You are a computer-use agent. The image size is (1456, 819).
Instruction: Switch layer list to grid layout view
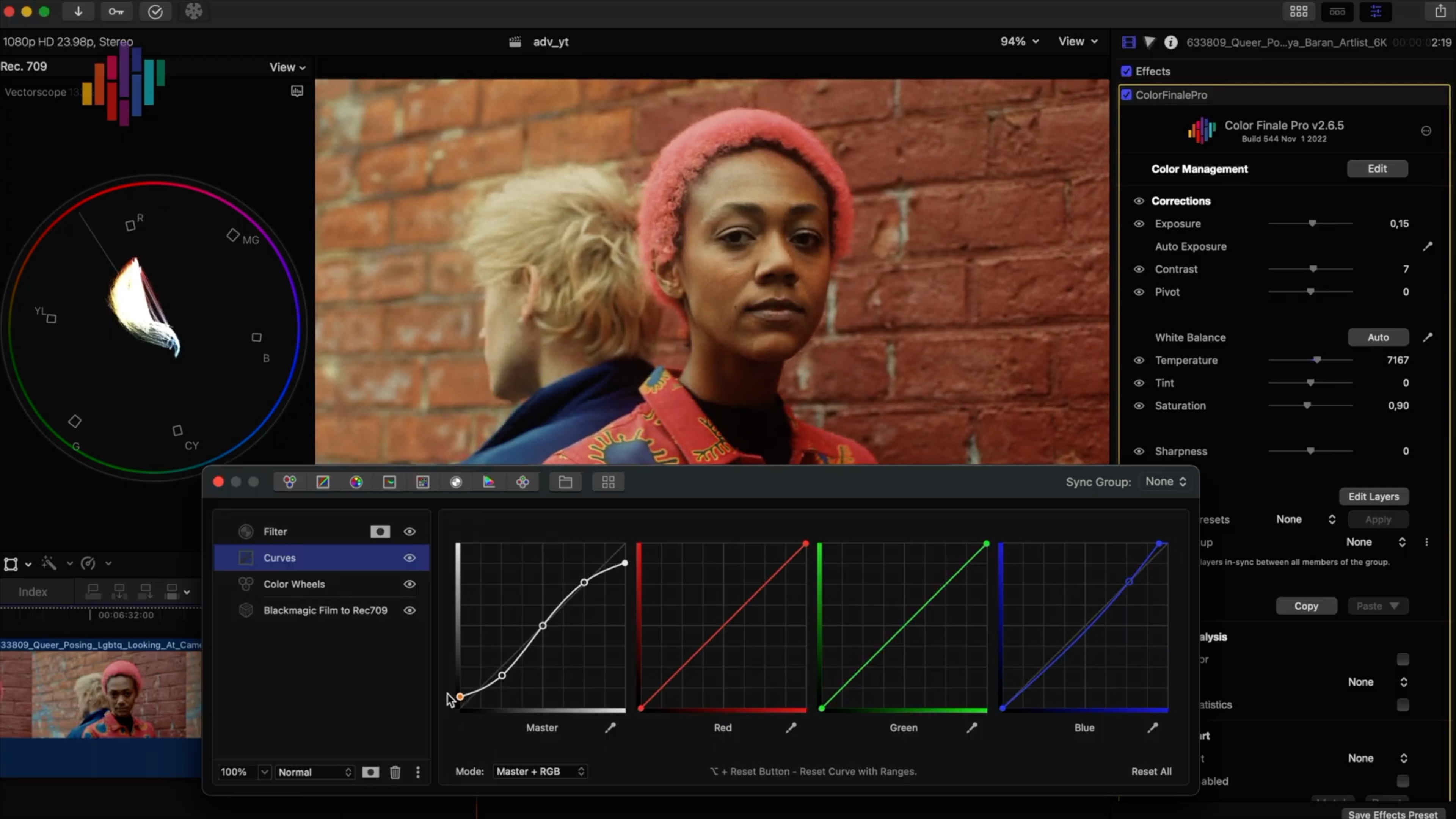(x=608, y=482)
